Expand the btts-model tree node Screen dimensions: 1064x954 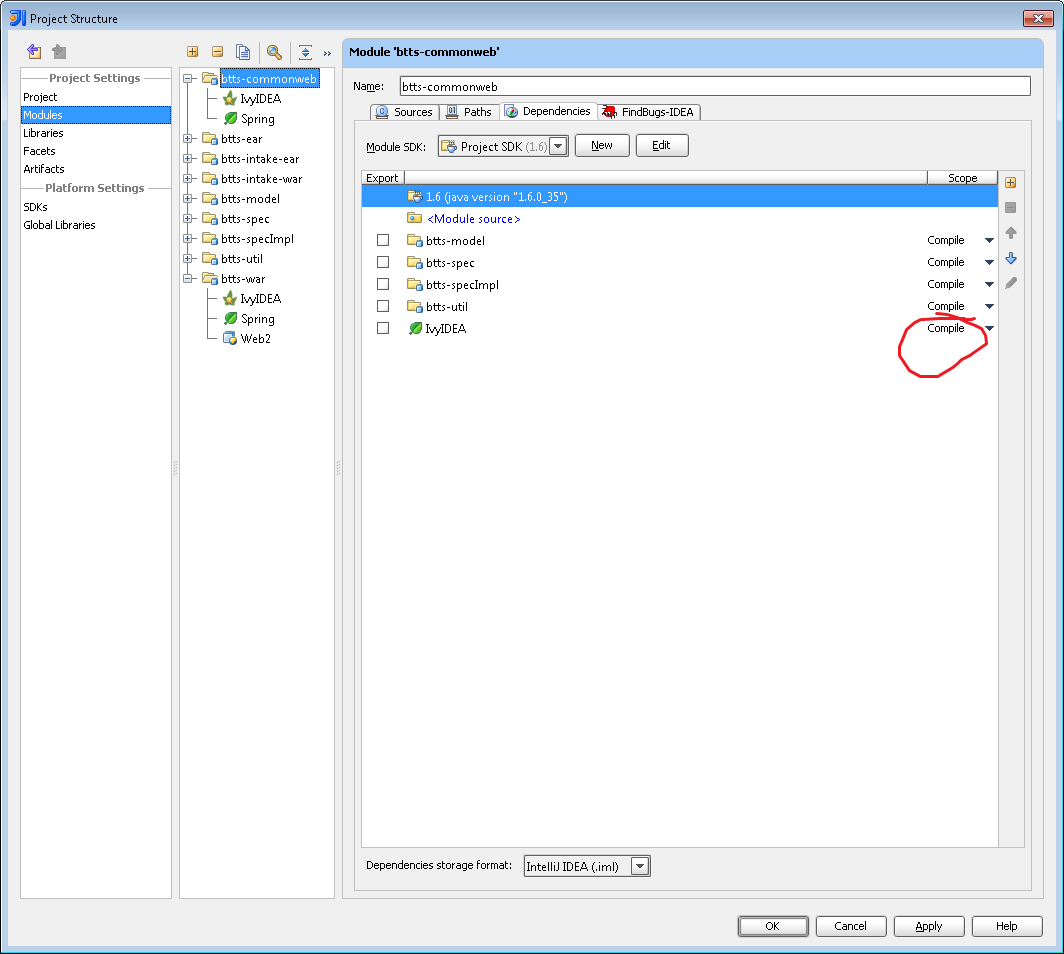tap(188, 199)
